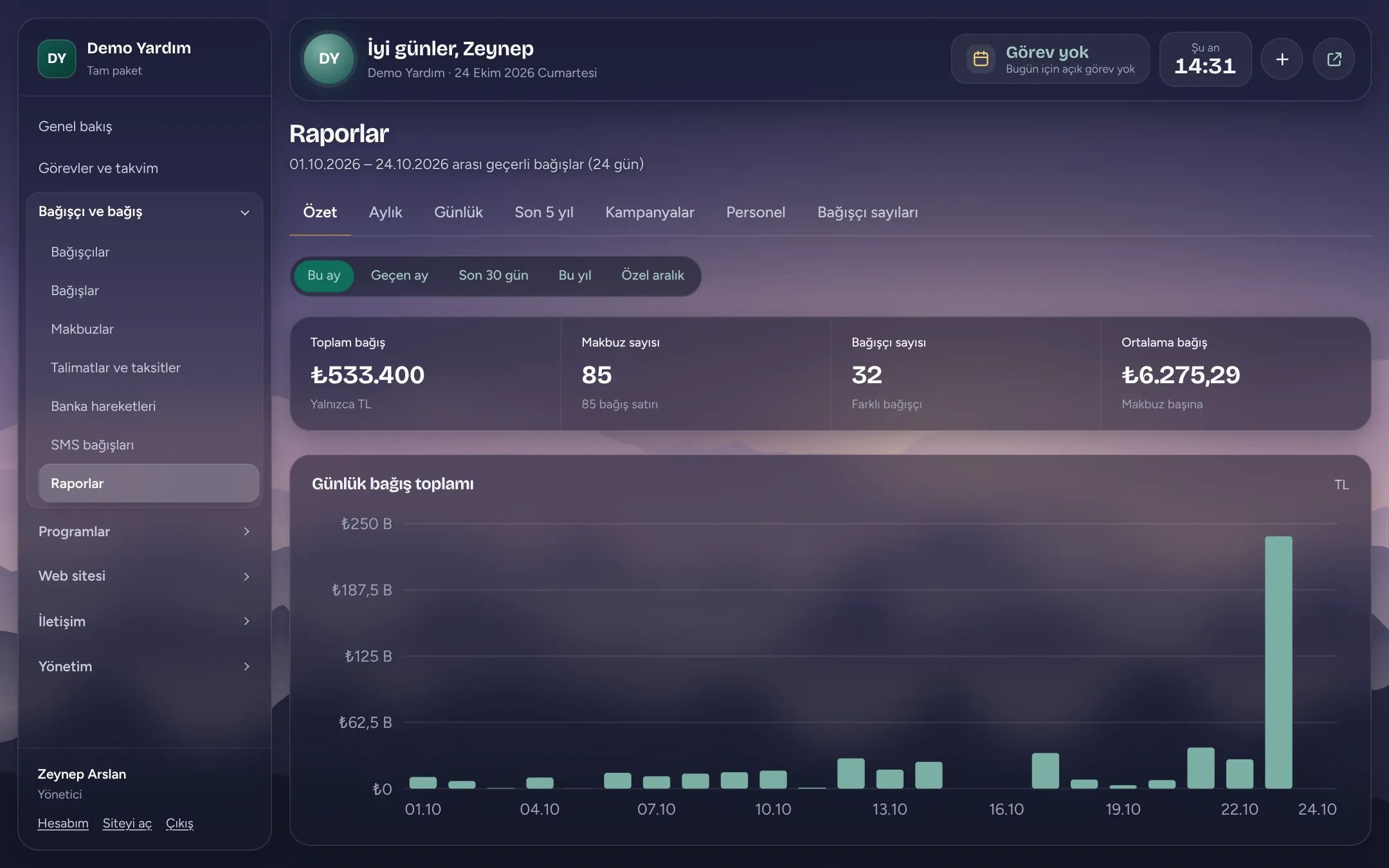Click the Çıkış logout link
The width and height of the screenshot is (1389, 868).
coord(179,824)
